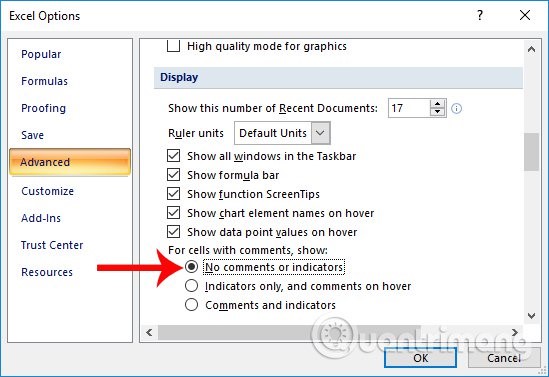
Task: Click horizontal scrollbar left arrow
Action: 149,332
